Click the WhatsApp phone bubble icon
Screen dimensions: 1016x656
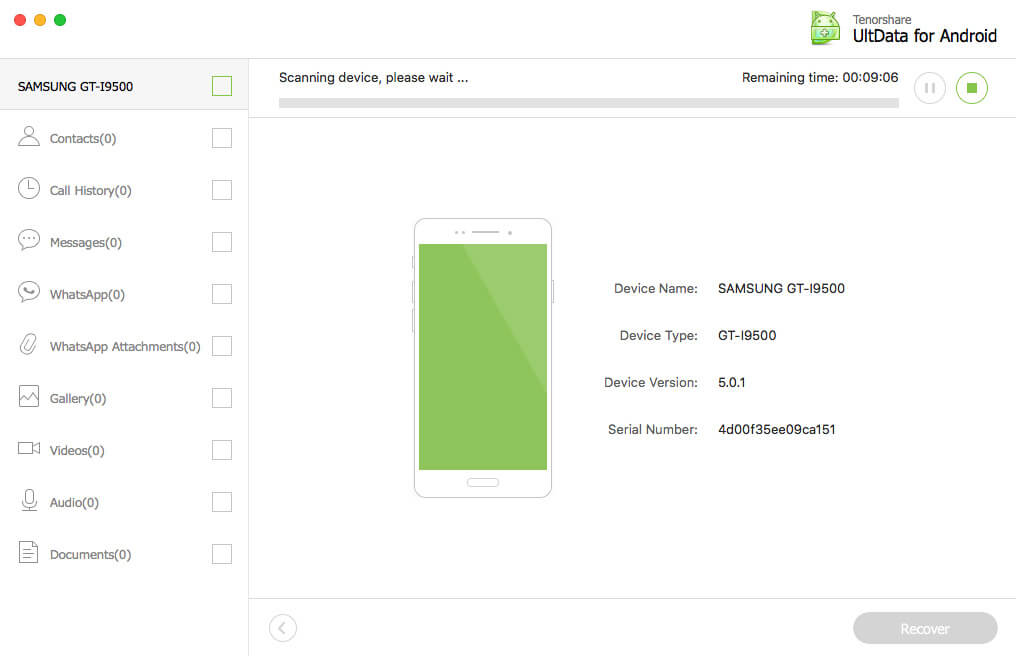coord(29,292)
